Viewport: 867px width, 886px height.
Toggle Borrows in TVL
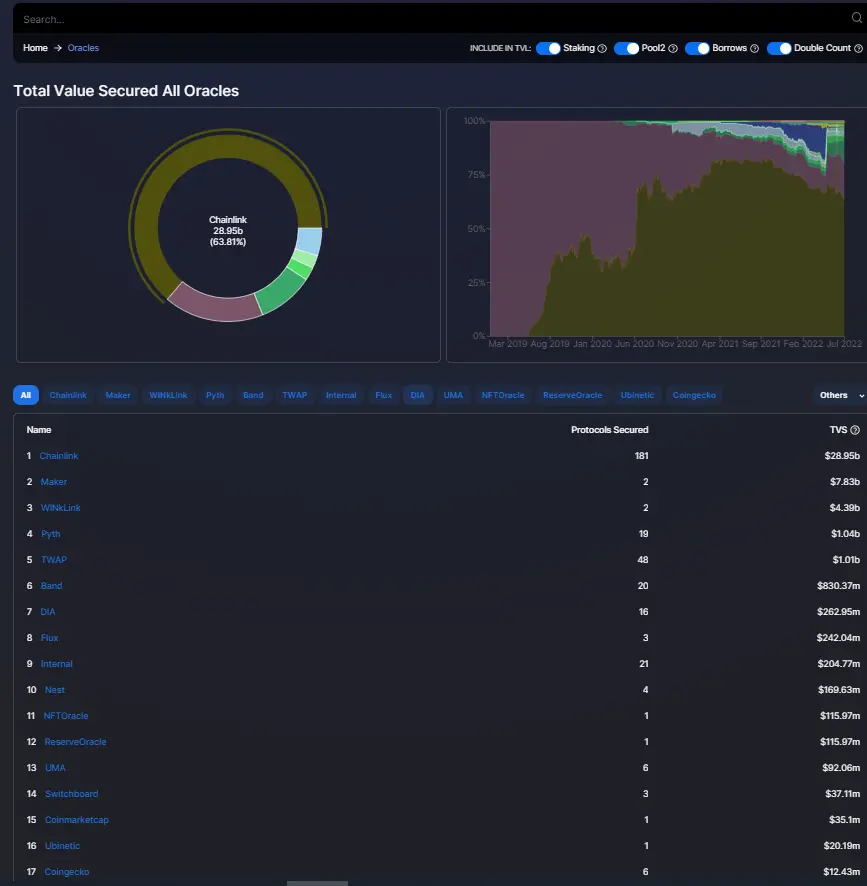697,48
